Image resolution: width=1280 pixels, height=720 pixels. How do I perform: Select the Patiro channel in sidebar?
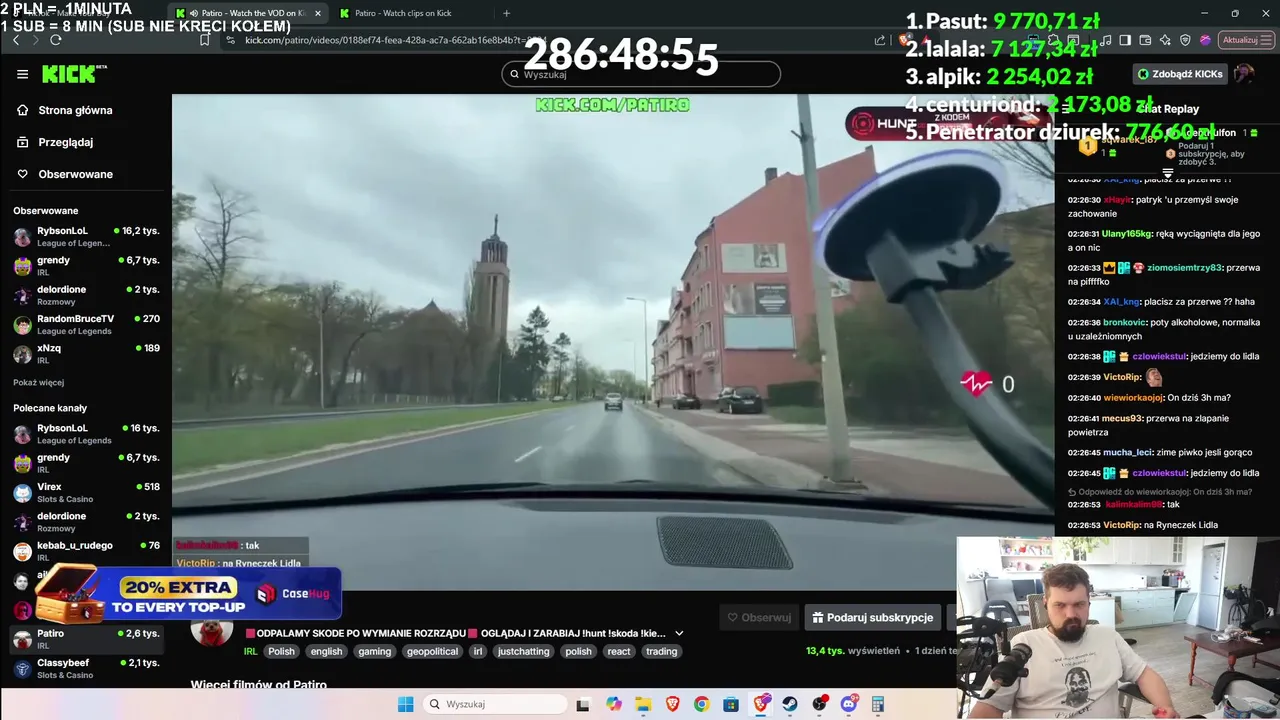pyautogui.click(x=85, y=639)
